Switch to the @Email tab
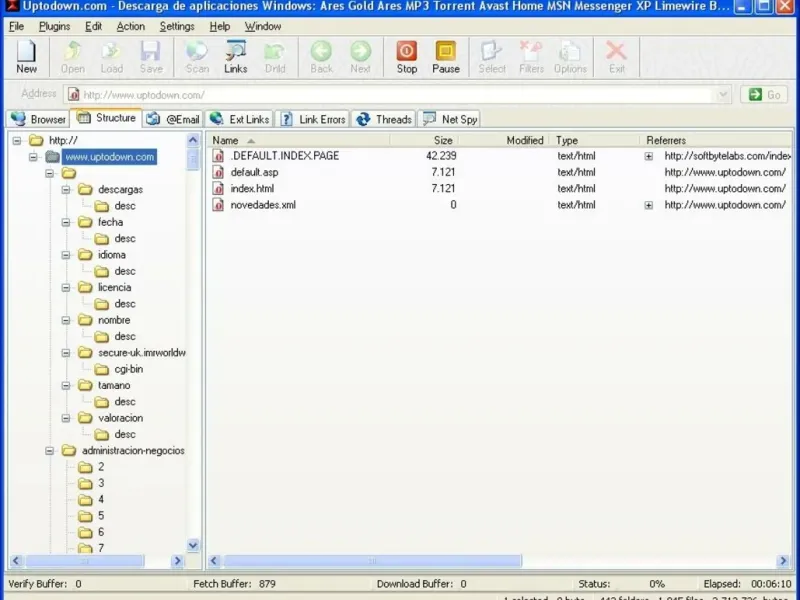 172,119
